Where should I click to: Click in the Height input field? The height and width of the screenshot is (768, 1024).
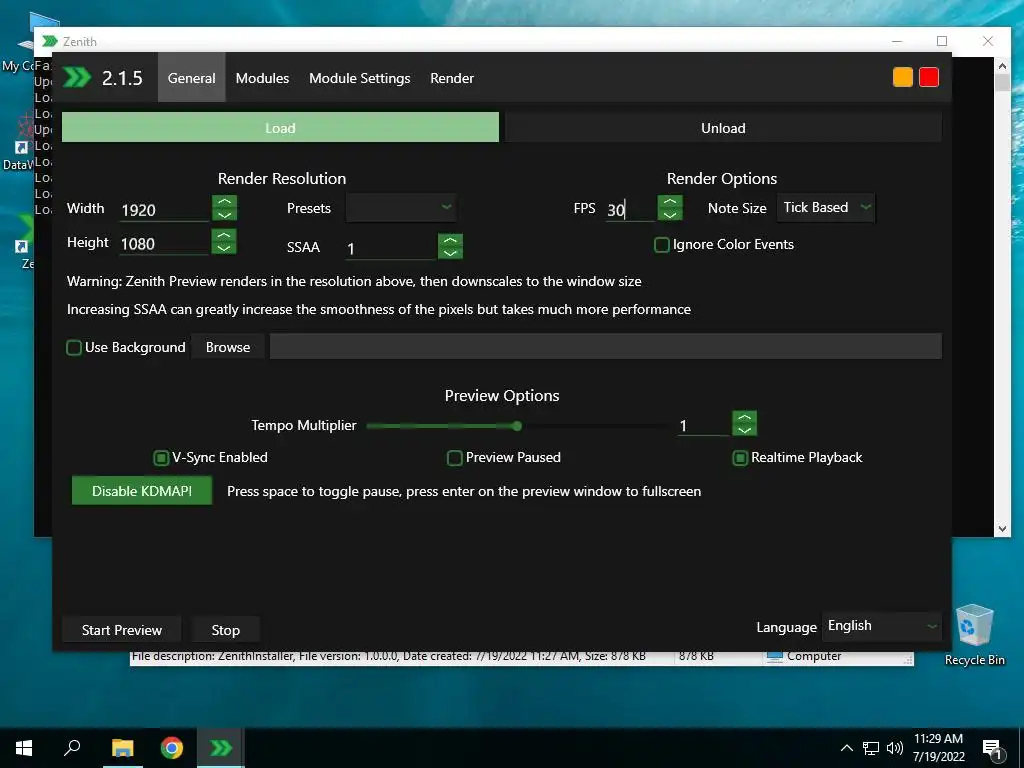164,244
